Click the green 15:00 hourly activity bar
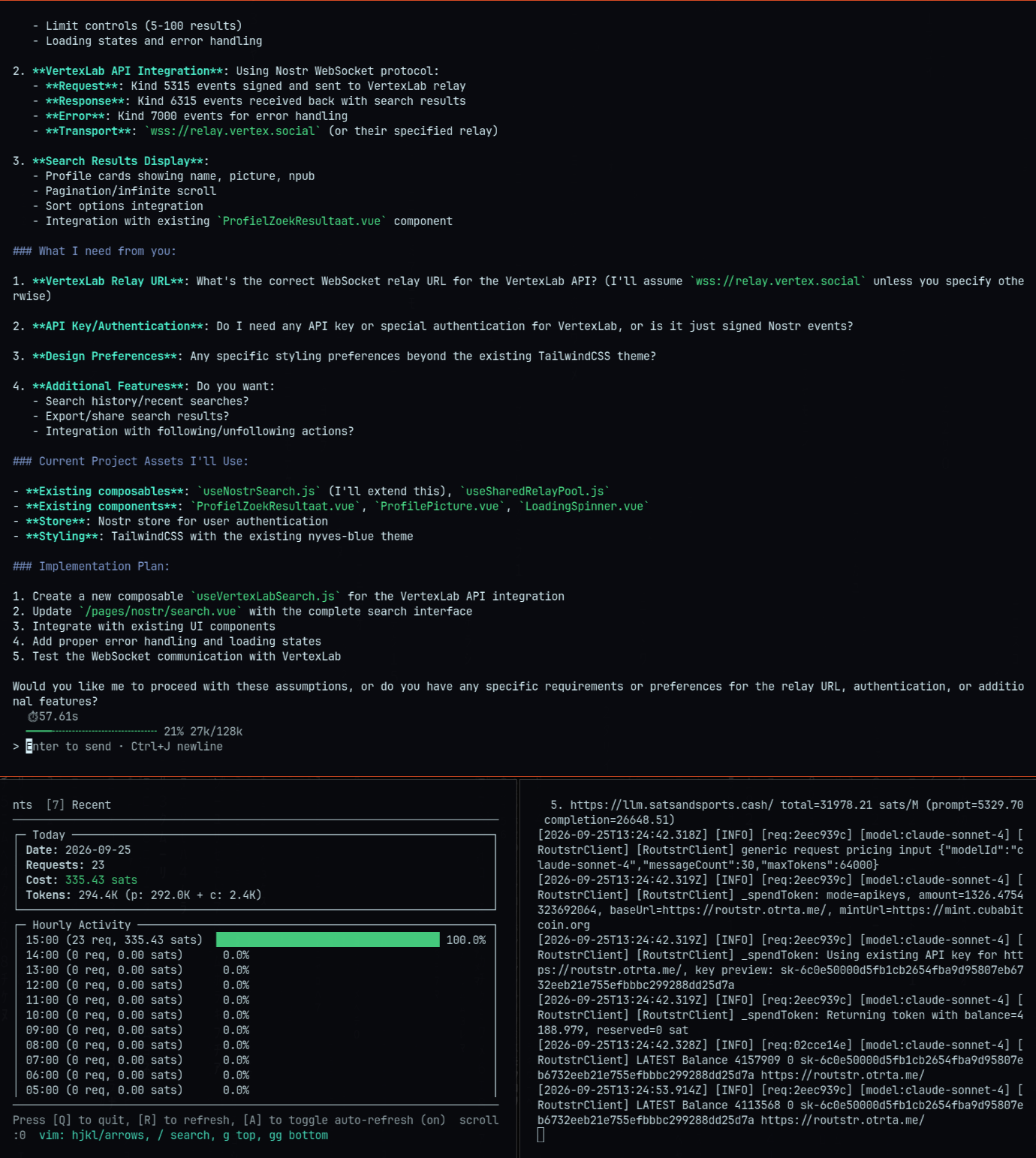Screen dimensions: 1036x1158 pyautogui.click(x=327, y=940)
